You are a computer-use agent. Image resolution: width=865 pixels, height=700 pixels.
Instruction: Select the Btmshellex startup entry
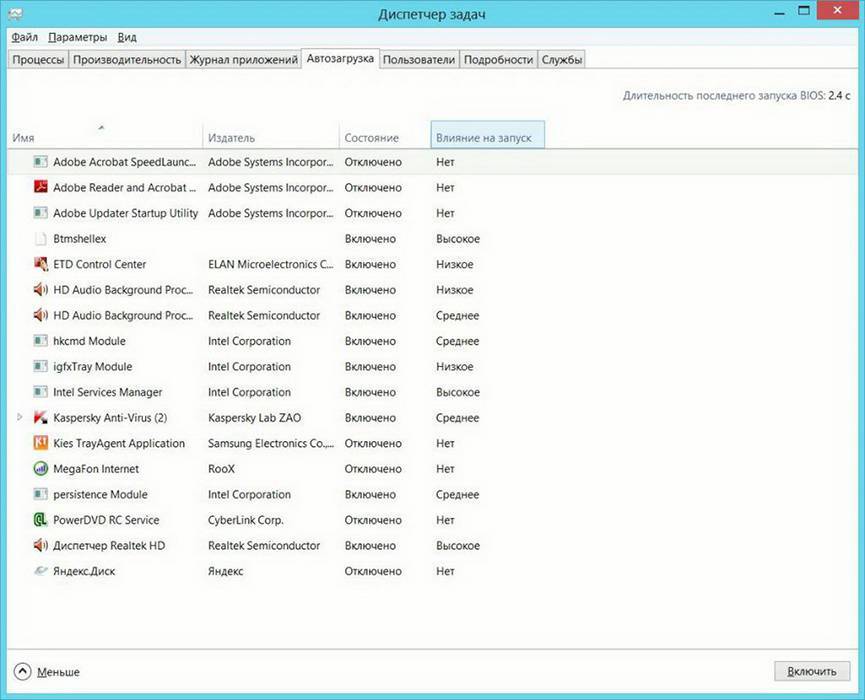coord(80,239)
